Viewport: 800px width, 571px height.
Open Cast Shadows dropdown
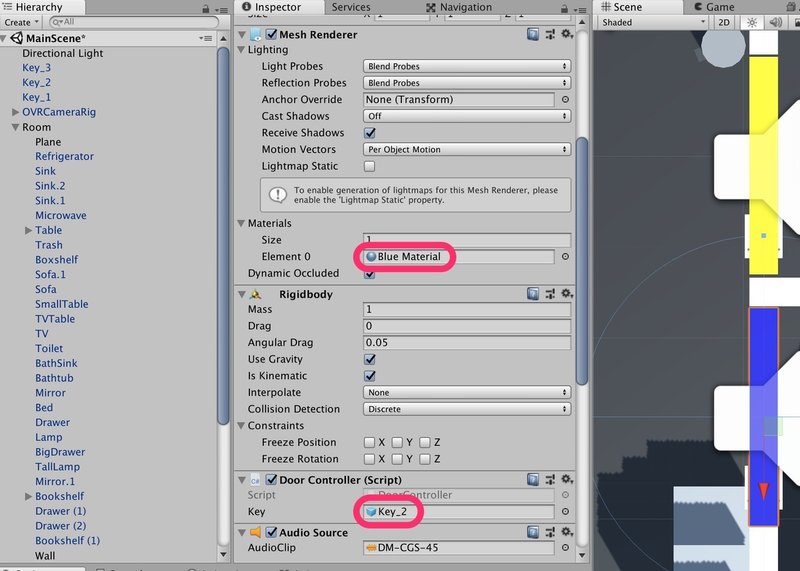point(467,116)
